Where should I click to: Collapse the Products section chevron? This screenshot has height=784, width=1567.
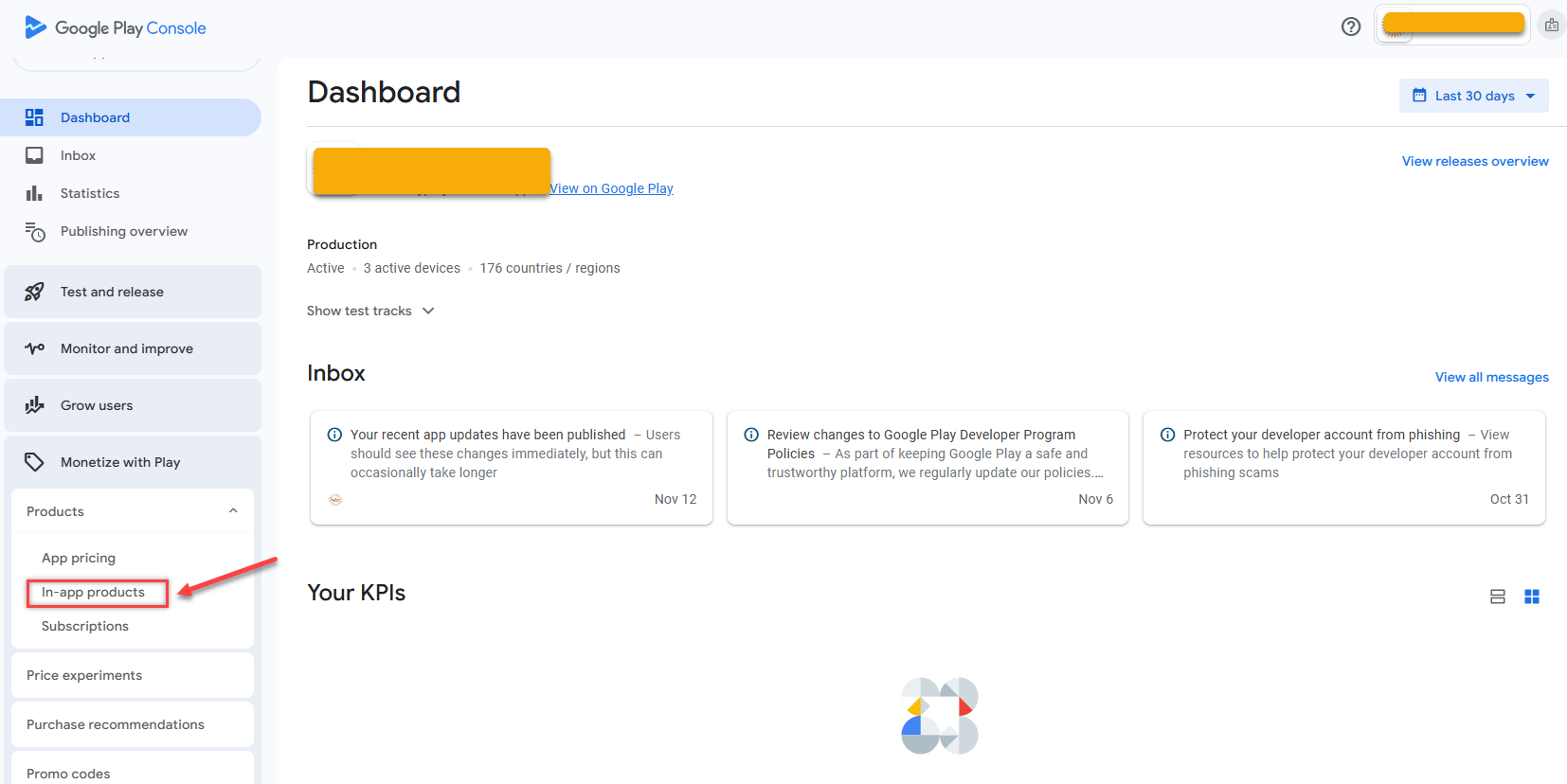point(233,511)
